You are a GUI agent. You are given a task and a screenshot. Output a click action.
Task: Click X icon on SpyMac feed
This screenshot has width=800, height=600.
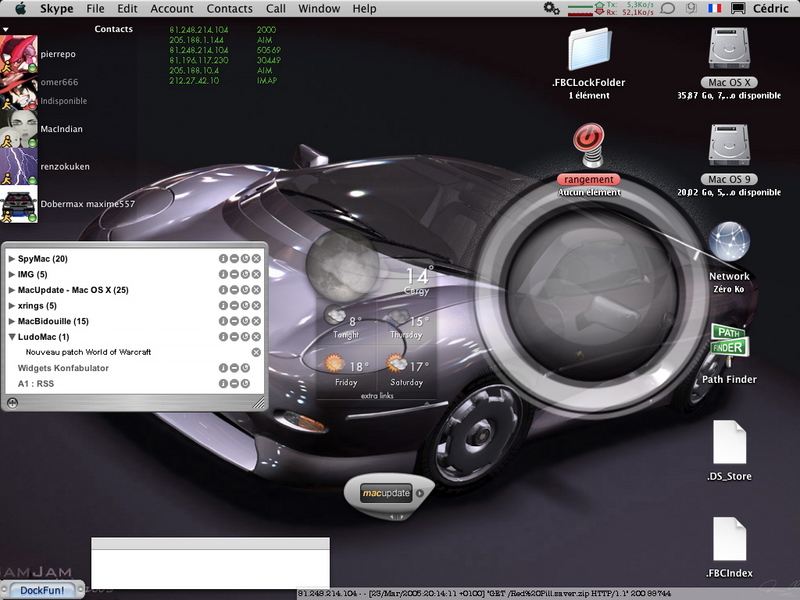pyautogui.click(x=256, y=259)
